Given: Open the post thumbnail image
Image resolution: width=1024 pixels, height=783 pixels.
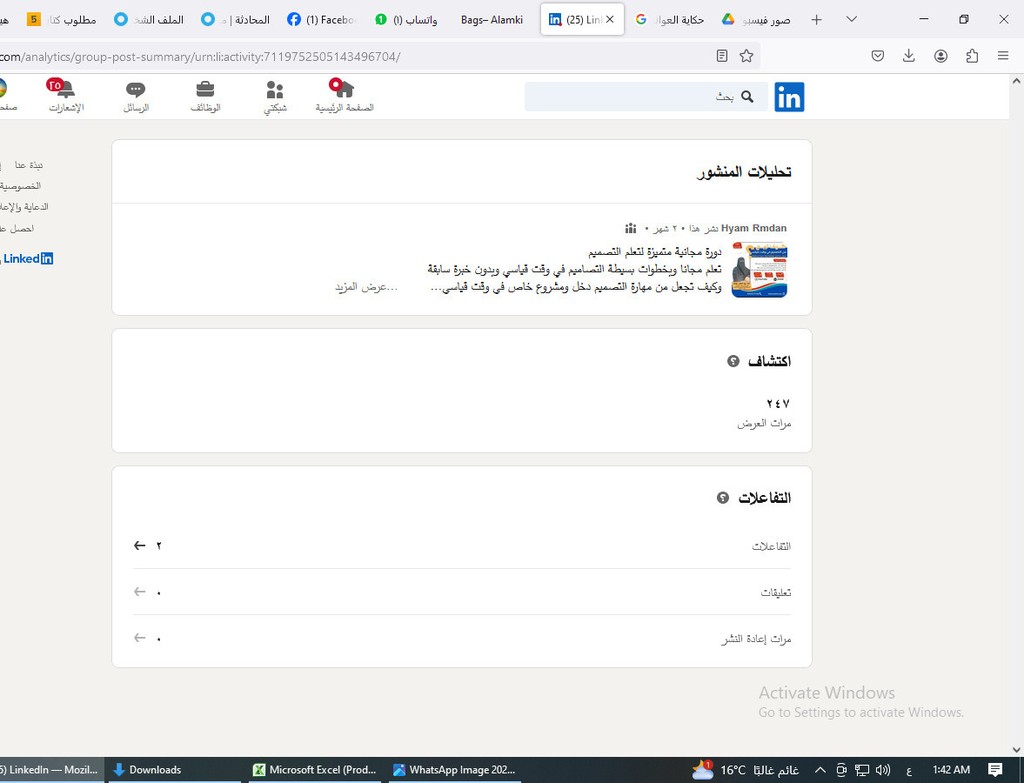Looking at the screenshot, I should tap(760, 270).
